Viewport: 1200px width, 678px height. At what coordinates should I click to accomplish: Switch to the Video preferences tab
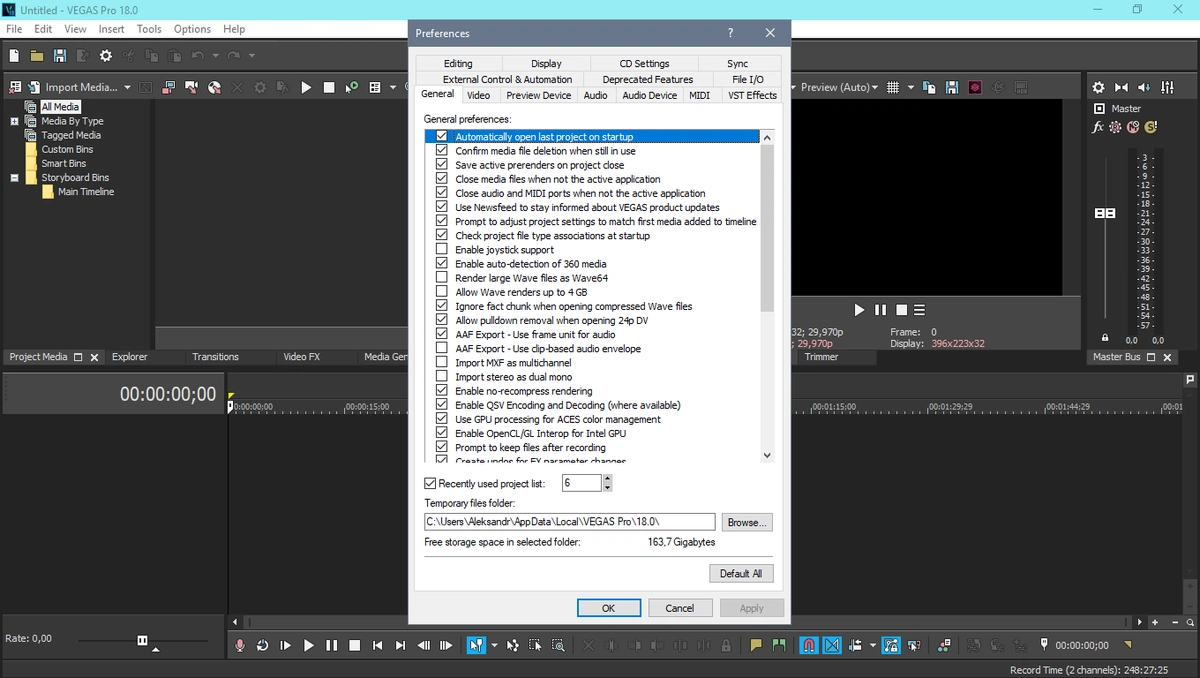point(479,95)
